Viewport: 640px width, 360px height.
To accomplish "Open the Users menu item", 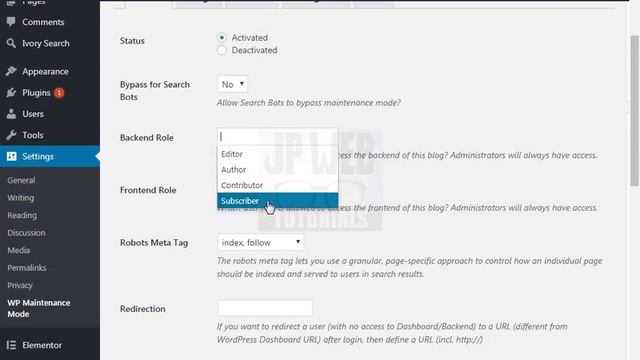I will click(50, 114).
